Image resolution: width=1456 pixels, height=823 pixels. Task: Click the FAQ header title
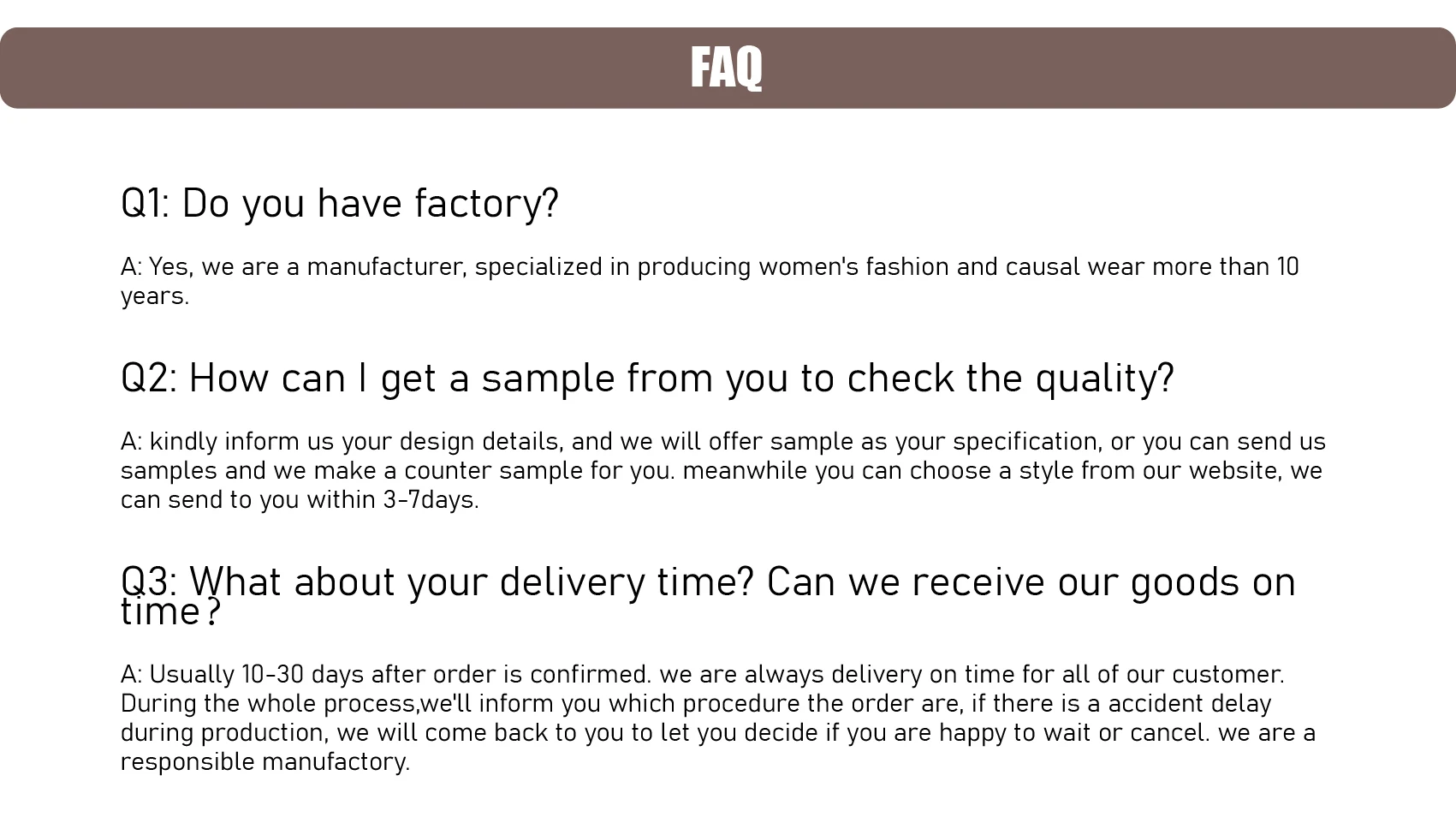pyautogui.click(x=726, y=68)
